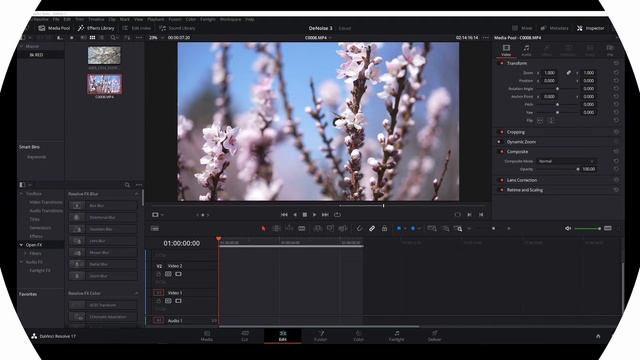Expand the Dynamic Zoom section
Image resolution: width=640 pixels, height=360 pixels.
[x=521, y=142]
